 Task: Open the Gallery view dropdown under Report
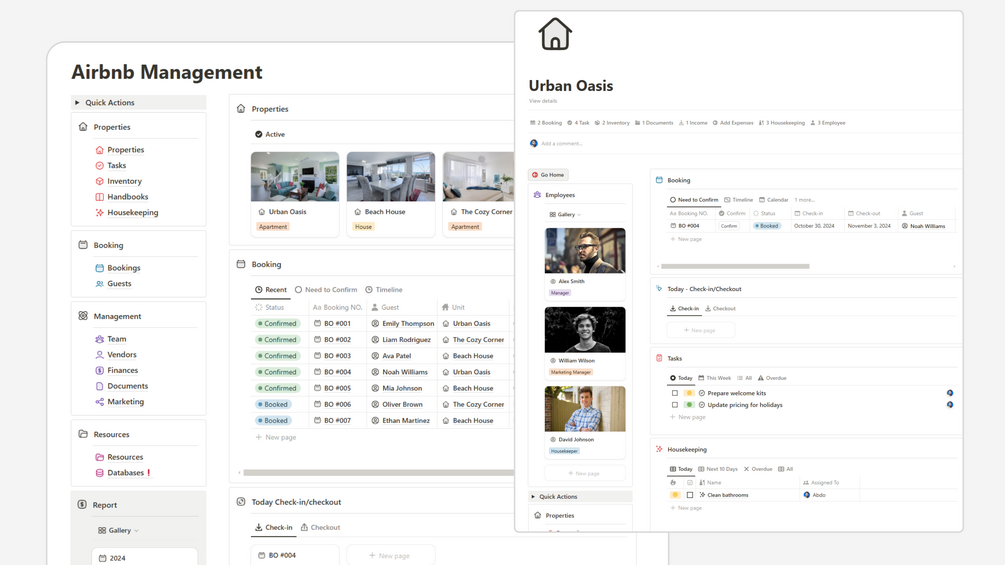pyautogui.click(x=119, y=530)
